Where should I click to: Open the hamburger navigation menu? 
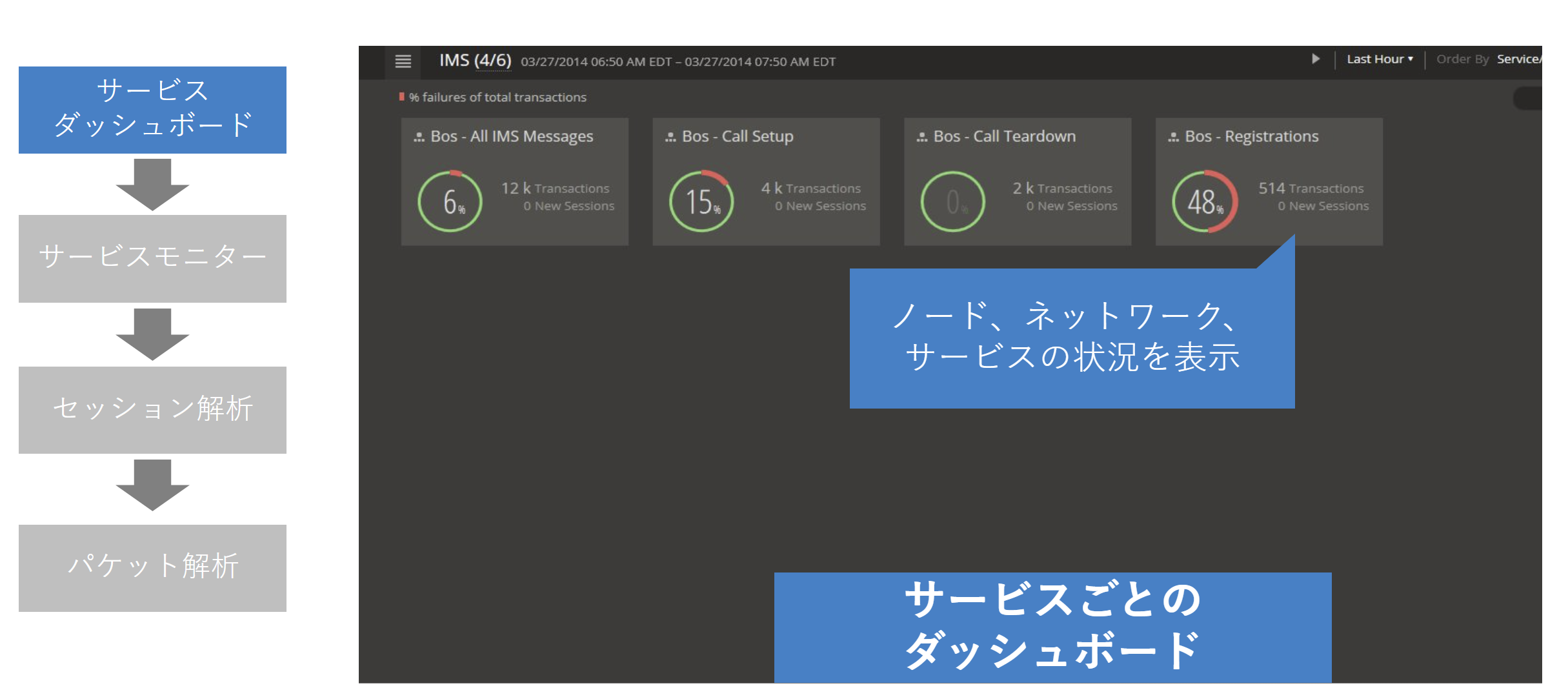403,61
